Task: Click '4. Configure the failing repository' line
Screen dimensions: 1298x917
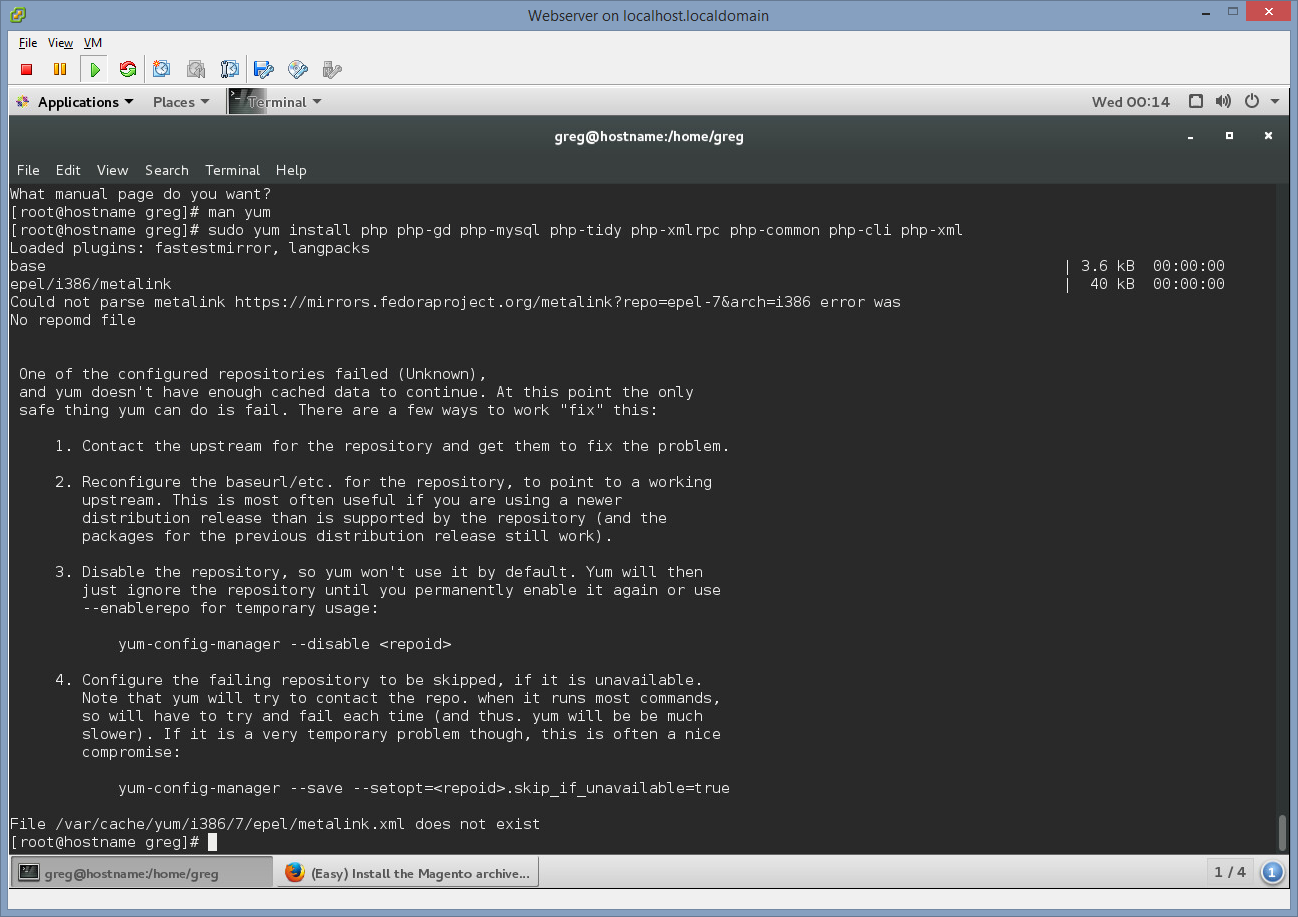Action: tap(379, 680)
